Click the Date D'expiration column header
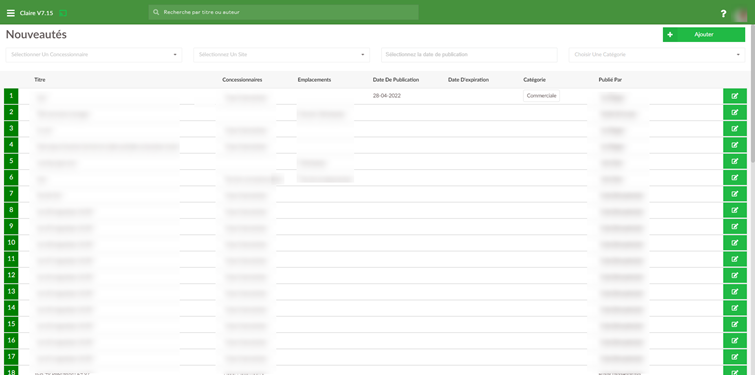This screenshot has height=375, width=755. point(469,80)
